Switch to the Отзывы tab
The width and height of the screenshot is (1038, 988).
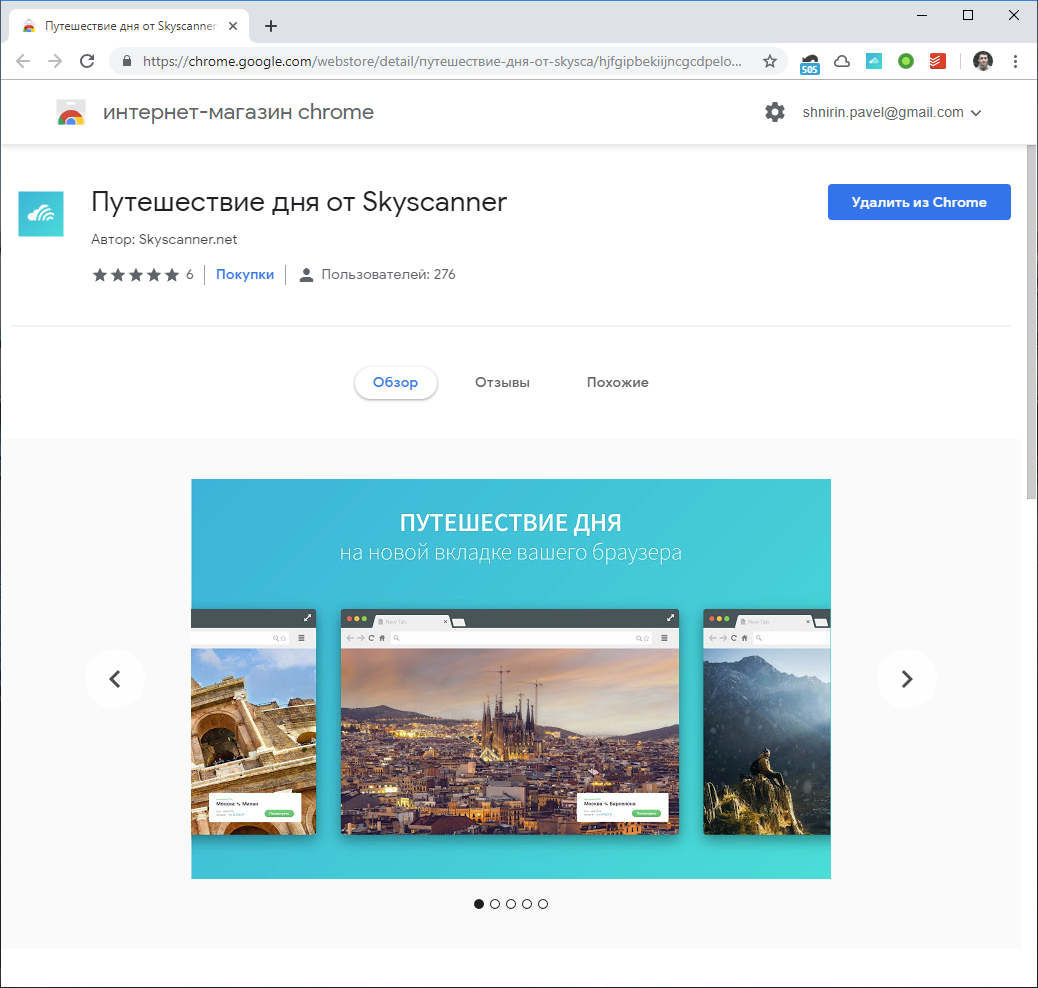point(502,382)
